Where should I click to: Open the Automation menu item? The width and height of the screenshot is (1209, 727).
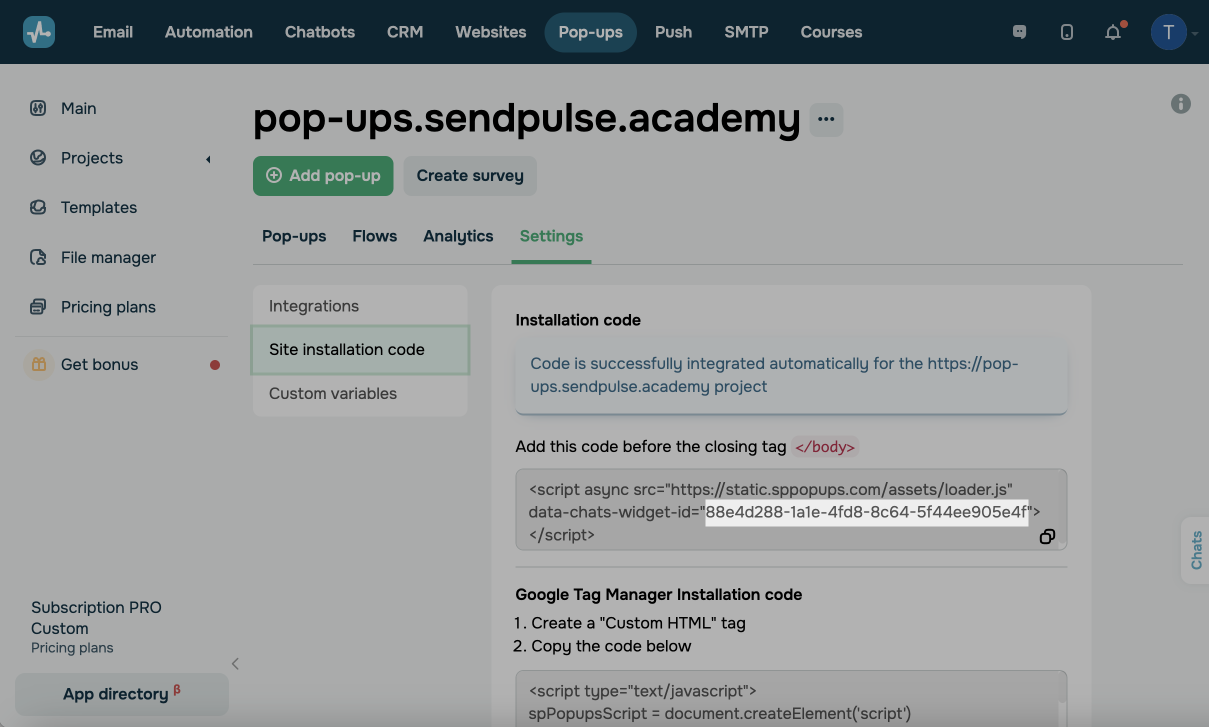pos(208,32)
